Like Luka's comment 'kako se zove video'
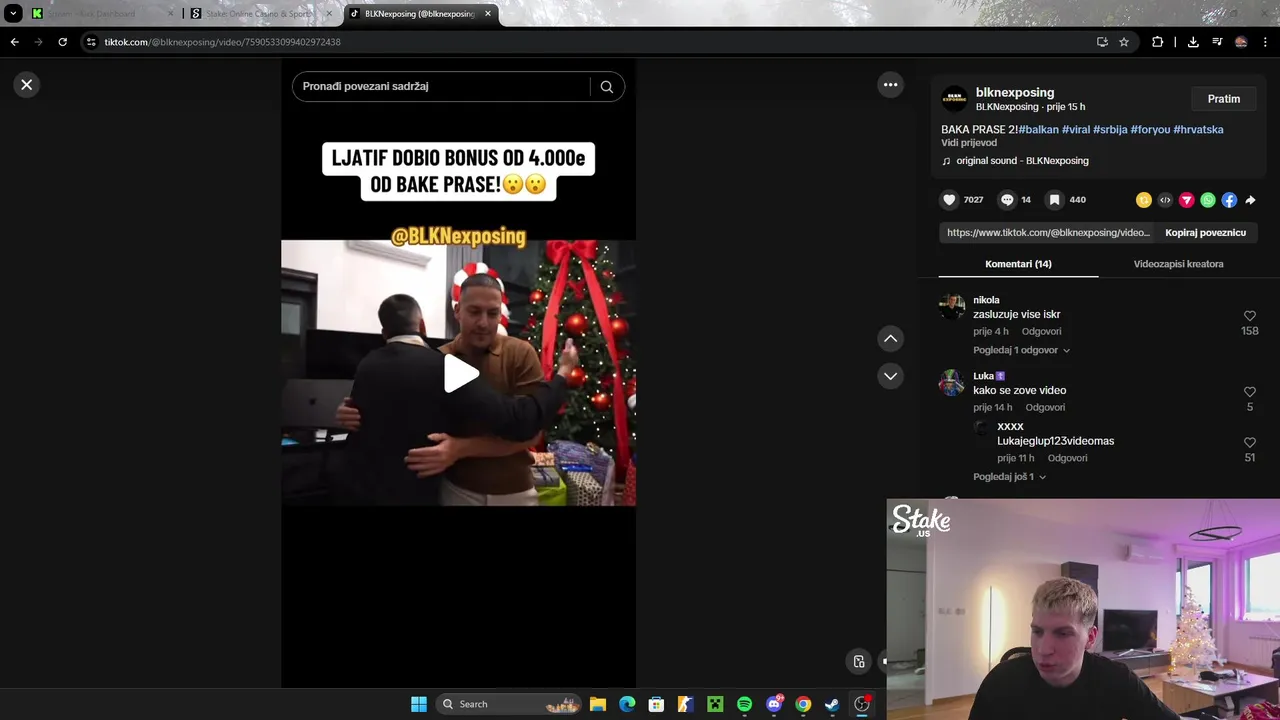Image resolution: width=1280 pixels, height=720 pixels. click(1250, 392)
